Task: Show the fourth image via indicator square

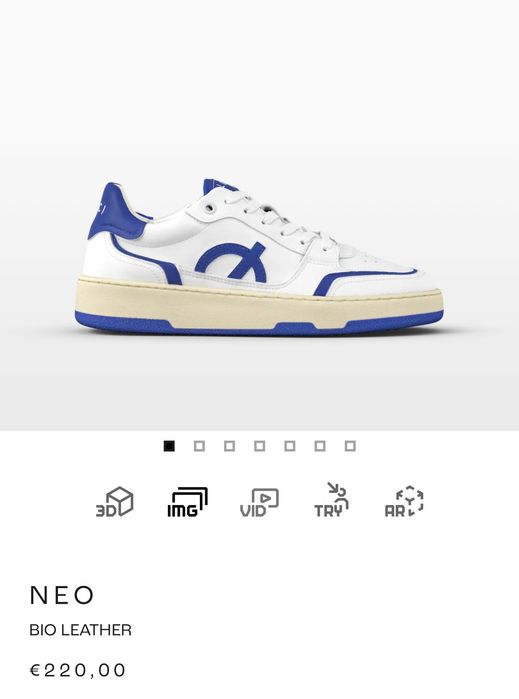Action: click(x=260, y=446)
